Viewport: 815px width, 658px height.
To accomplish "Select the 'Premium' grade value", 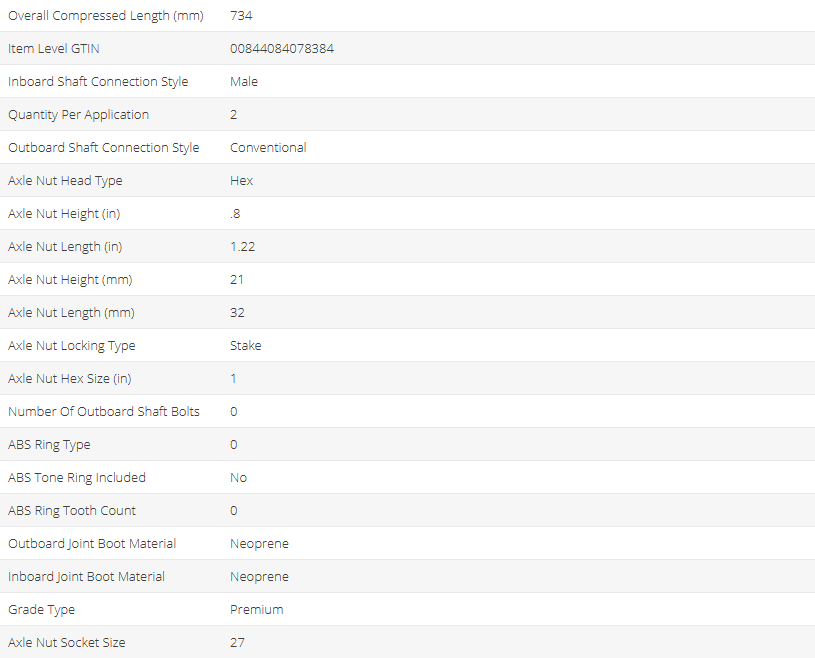I will coord(256,610).
